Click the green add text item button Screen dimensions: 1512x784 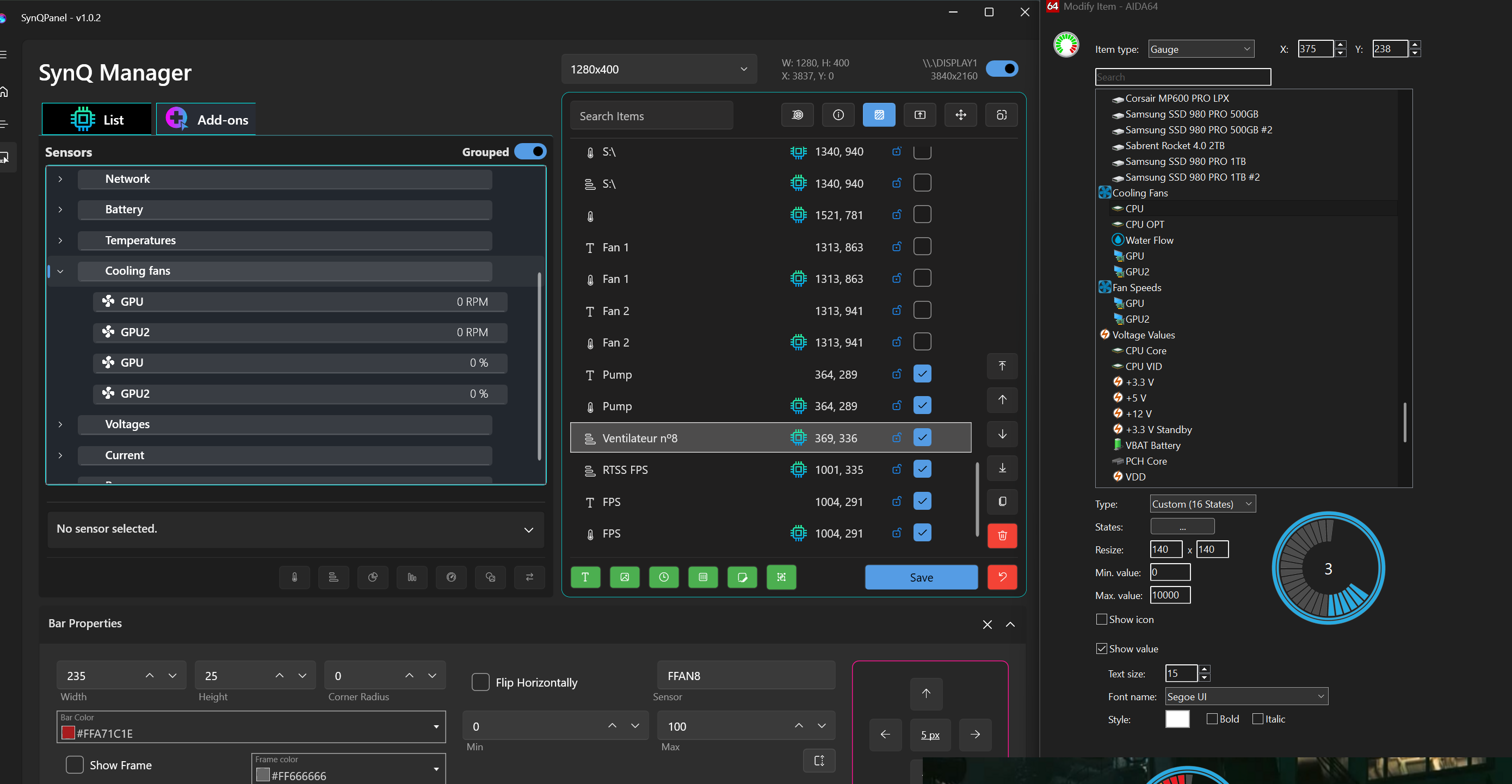pyautogui.click(x=585, y=577)
